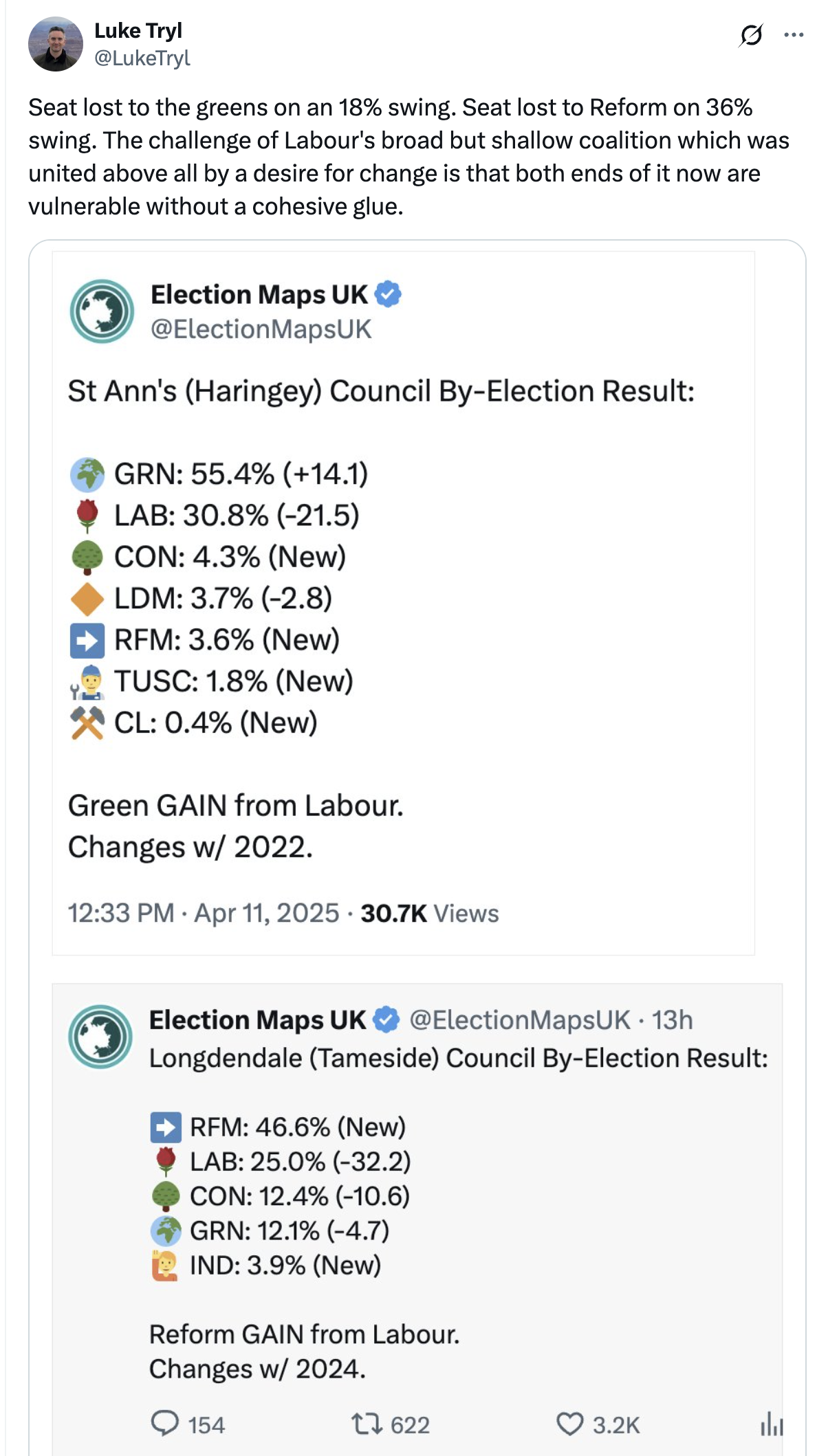
Task: Open the @ElectionMapsUK handle in St Ann's tweet
Action: (x=261, y=329)
